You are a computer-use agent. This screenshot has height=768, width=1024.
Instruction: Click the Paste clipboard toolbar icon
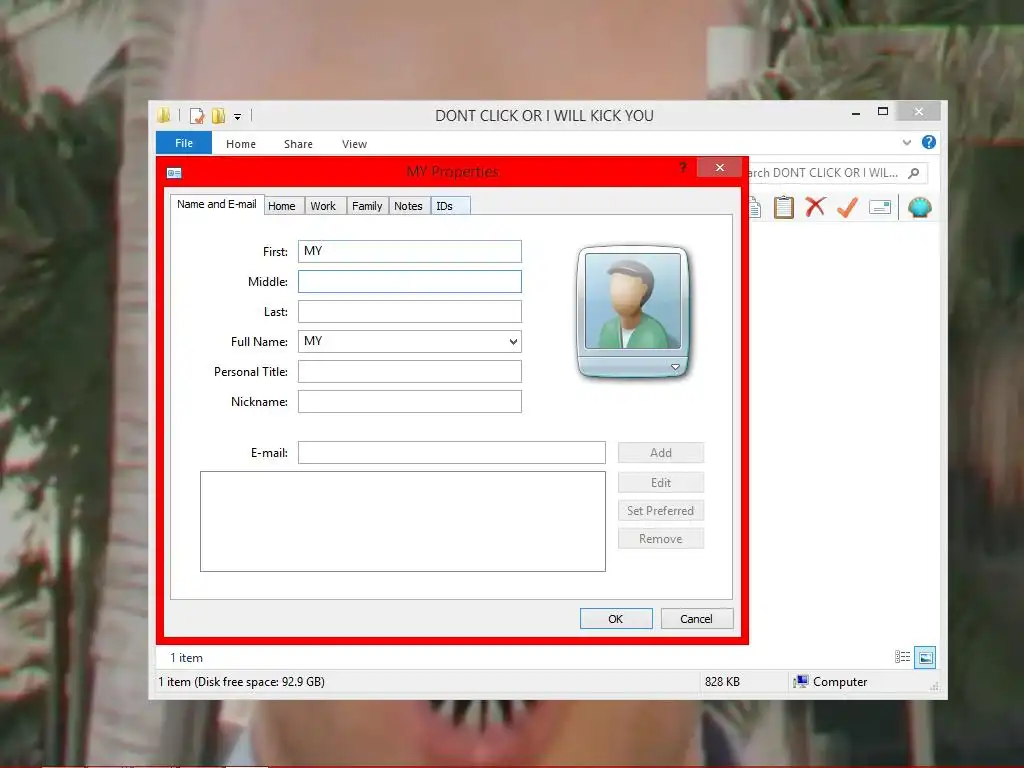pyautogui.click(x=784, y=208)
